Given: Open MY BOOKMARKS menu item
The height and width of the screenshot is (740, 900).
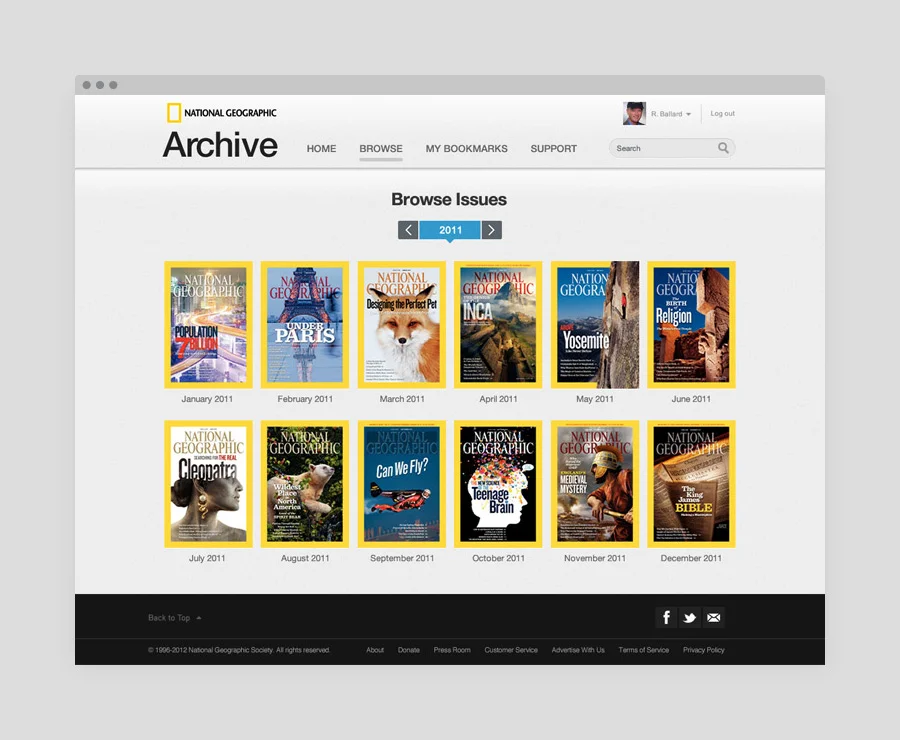Looking at the screenshot, I should pyautogui.click(x=467, y=149).
